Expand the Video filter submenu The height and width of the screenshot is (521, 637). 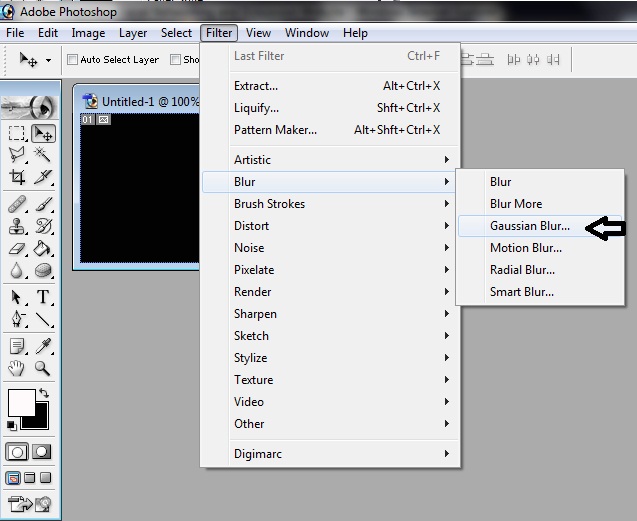click(331, 402)
